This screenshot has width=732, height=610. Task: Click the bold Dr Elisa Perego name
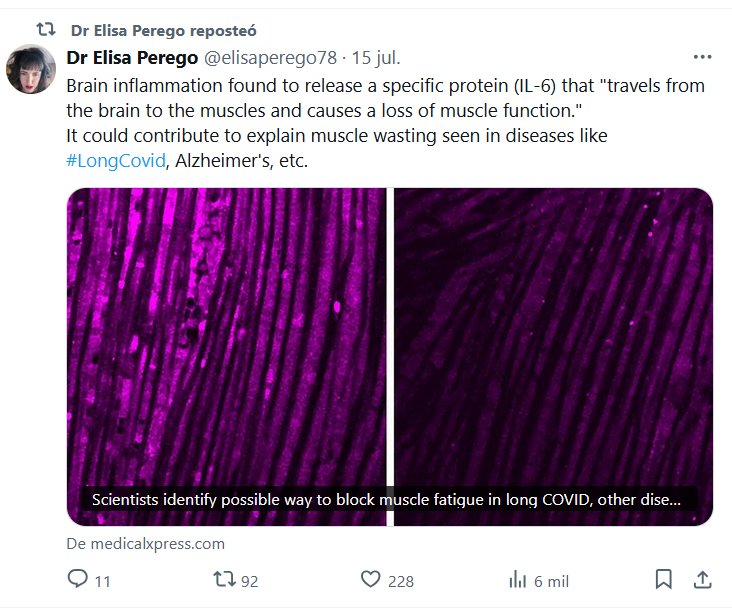click(132, 58)
